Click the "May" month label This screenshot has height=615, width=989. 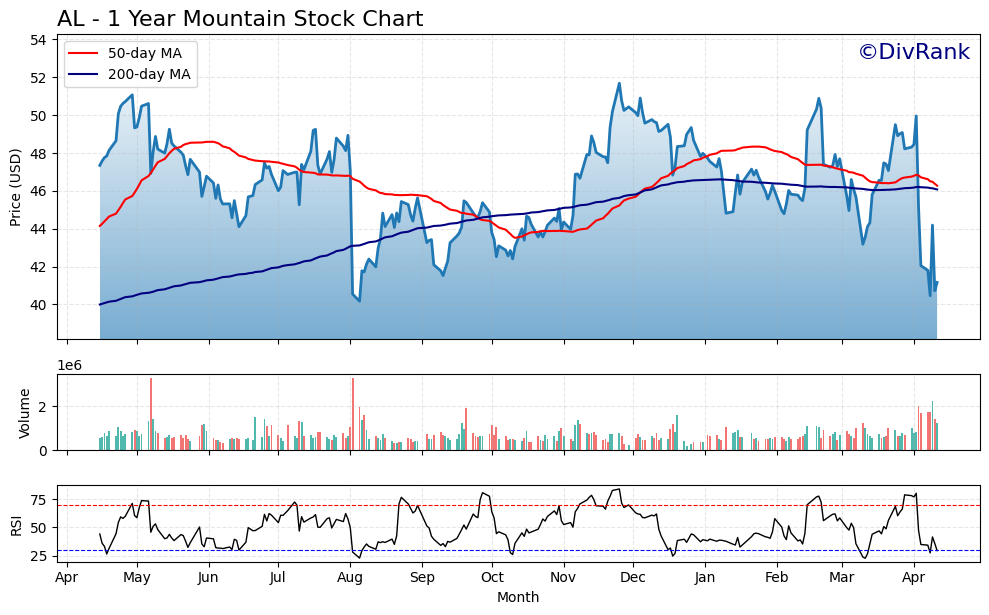tap(137, 578)
